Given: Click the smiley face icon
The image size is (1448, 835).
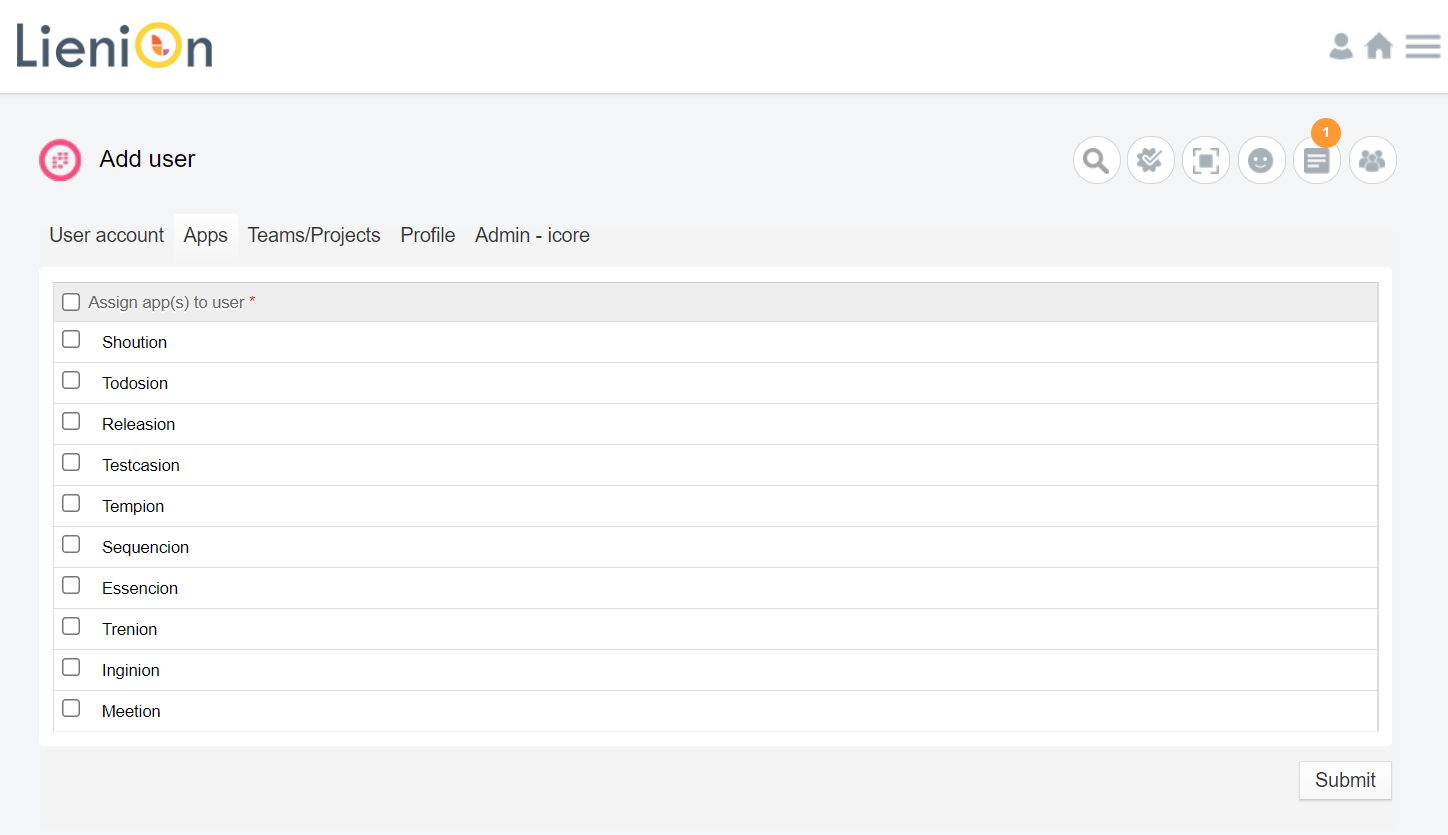Looking at the screenshot, I should 1261,160.
